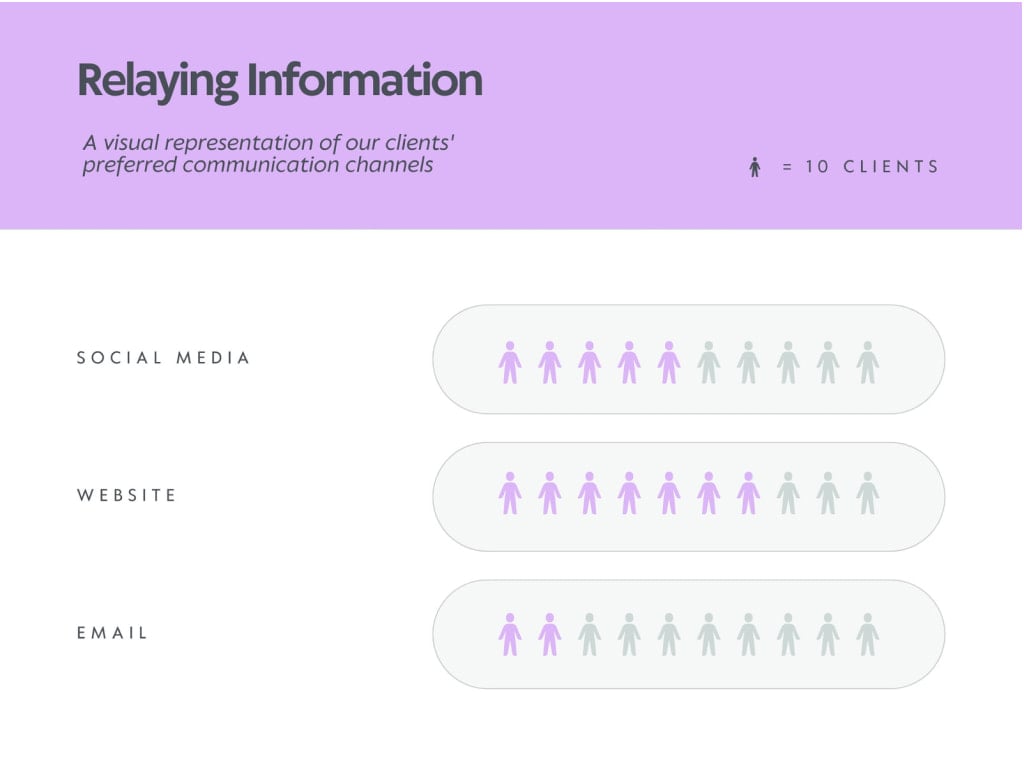Click the dark person icon in the legend
This screenshot has height=768, width=1024.
click(755, 167)
